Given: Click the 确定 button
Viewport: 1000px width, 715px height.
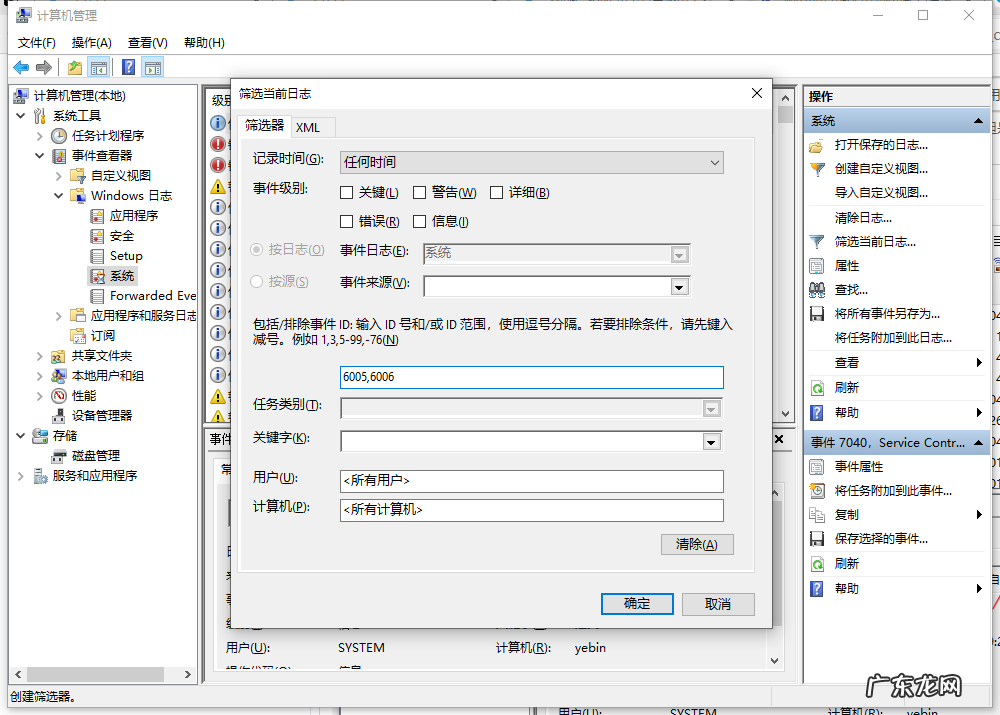Looking at the screenshot, I should (x=636, y=604).
